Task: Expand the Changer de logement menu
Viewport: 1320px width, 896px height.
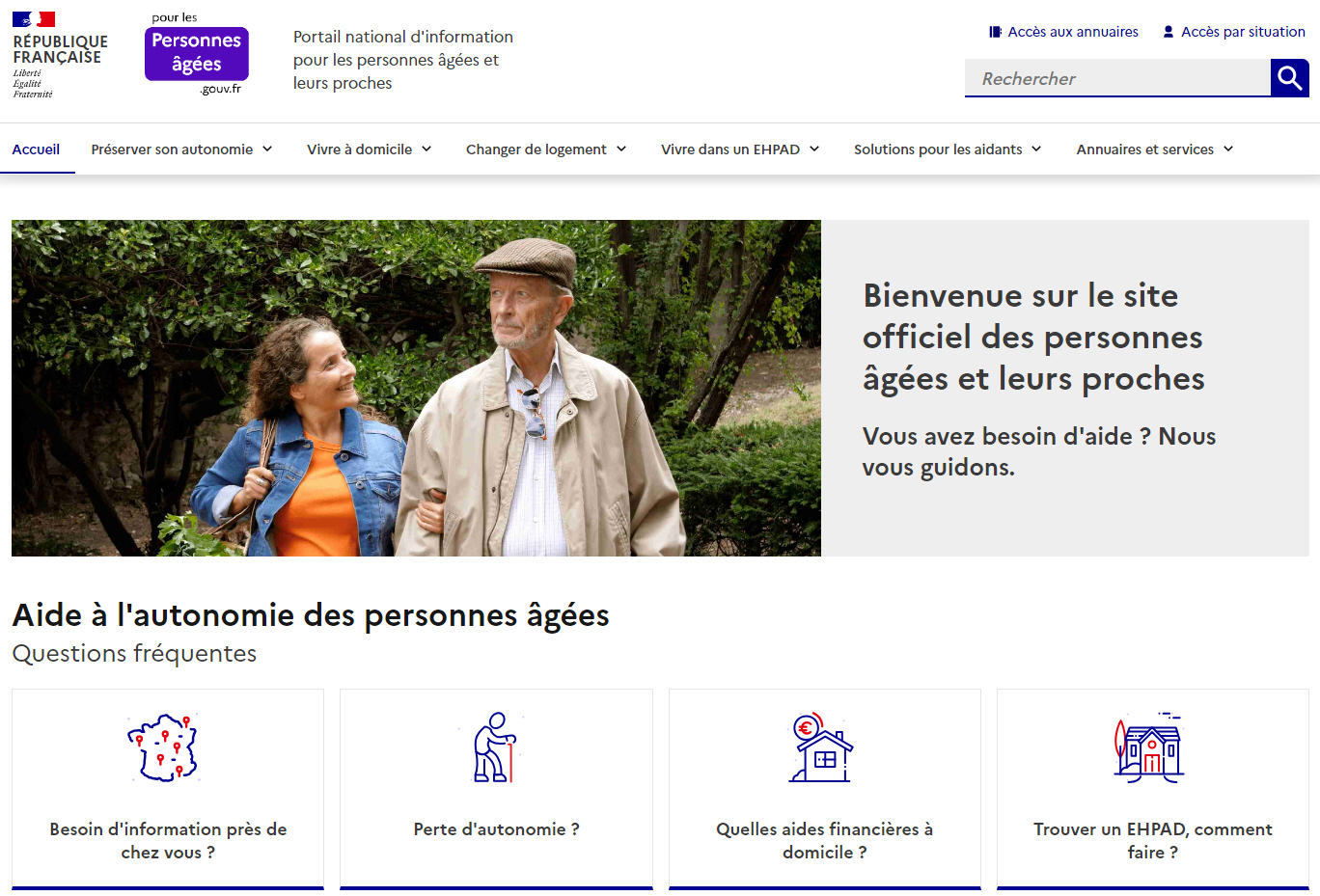Action: coord(546,149)
